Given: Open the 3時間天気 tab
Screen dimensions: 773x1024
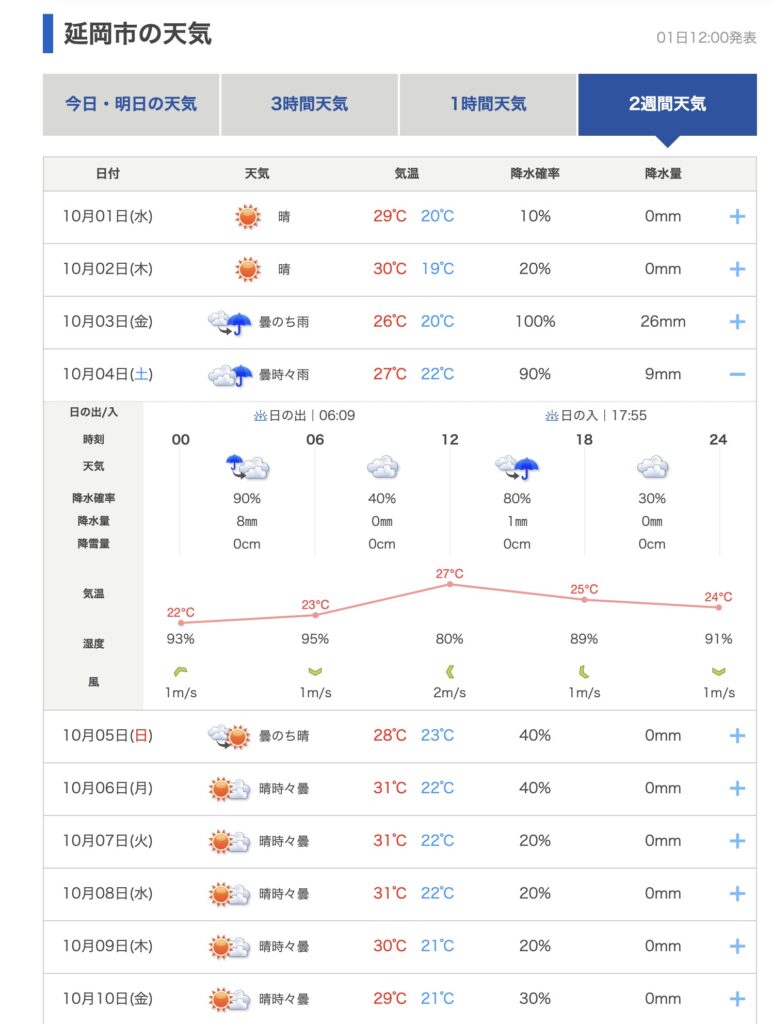Looking at the screenshot, I should 309,104.
